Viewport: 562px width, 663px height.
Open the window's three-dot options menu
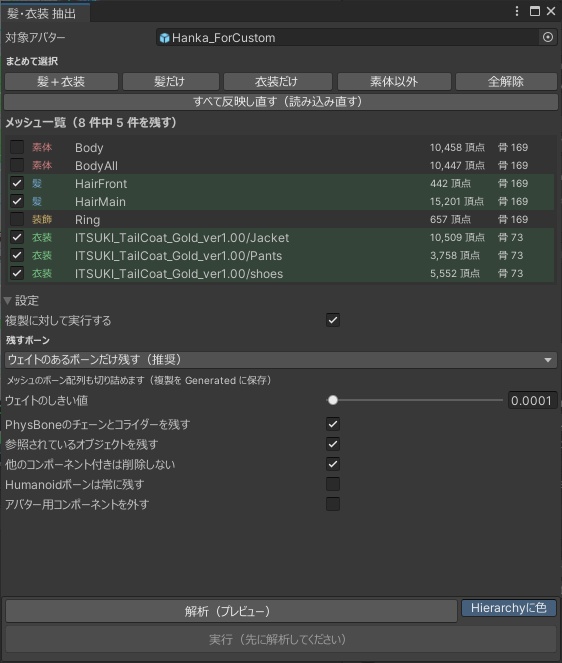pyautogui.click(x=517, y=11)
